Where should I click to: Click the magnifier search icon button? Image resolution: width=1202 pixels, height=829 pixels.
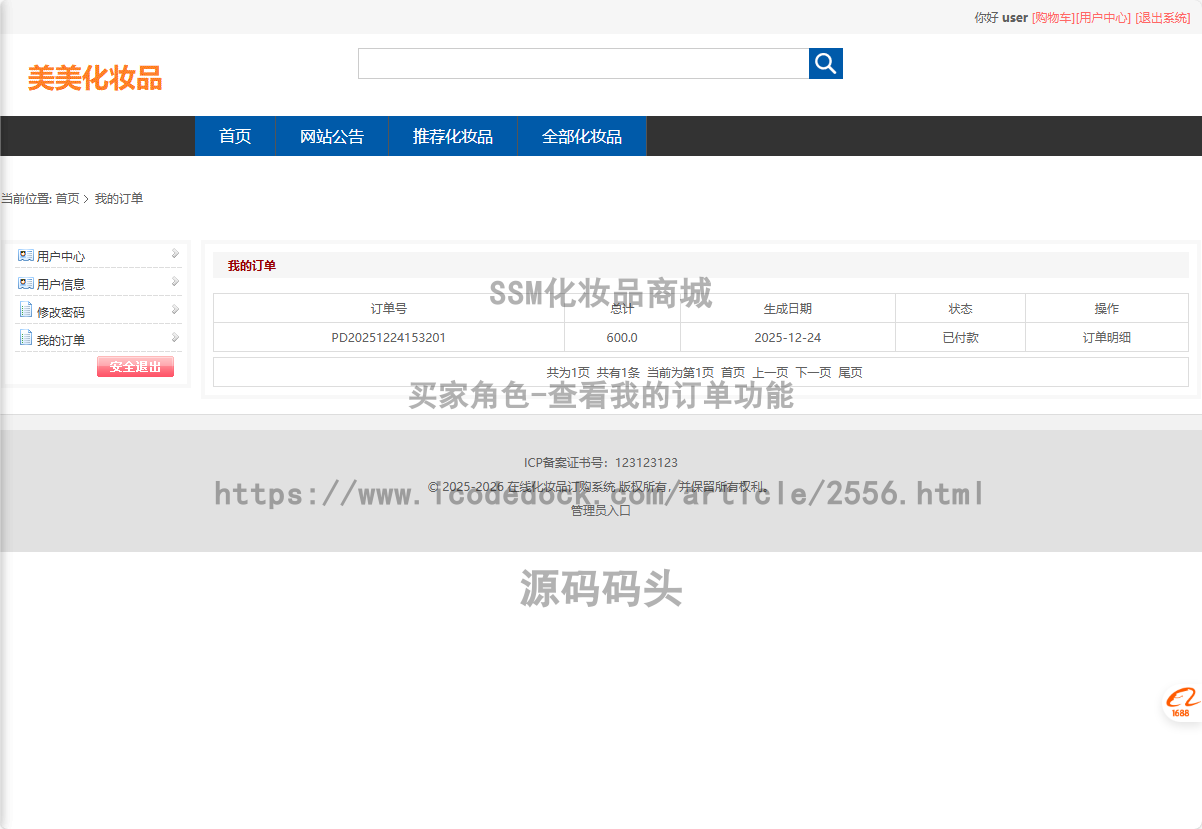(825, 64)
